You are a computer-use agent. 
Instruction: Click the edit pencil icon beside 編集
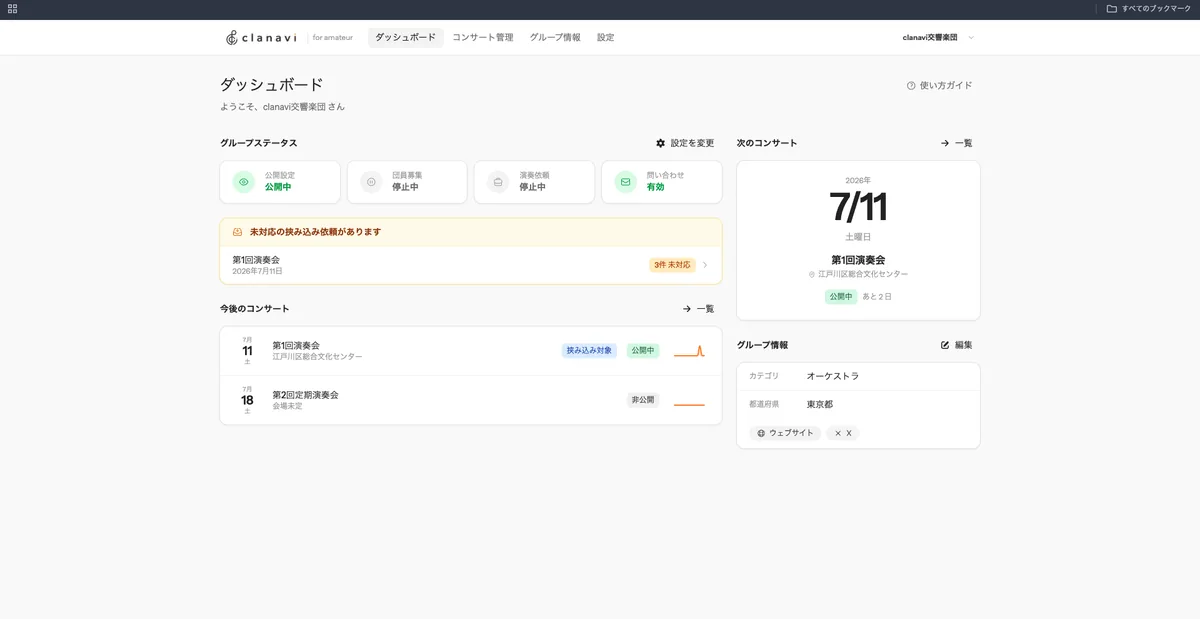945,345
